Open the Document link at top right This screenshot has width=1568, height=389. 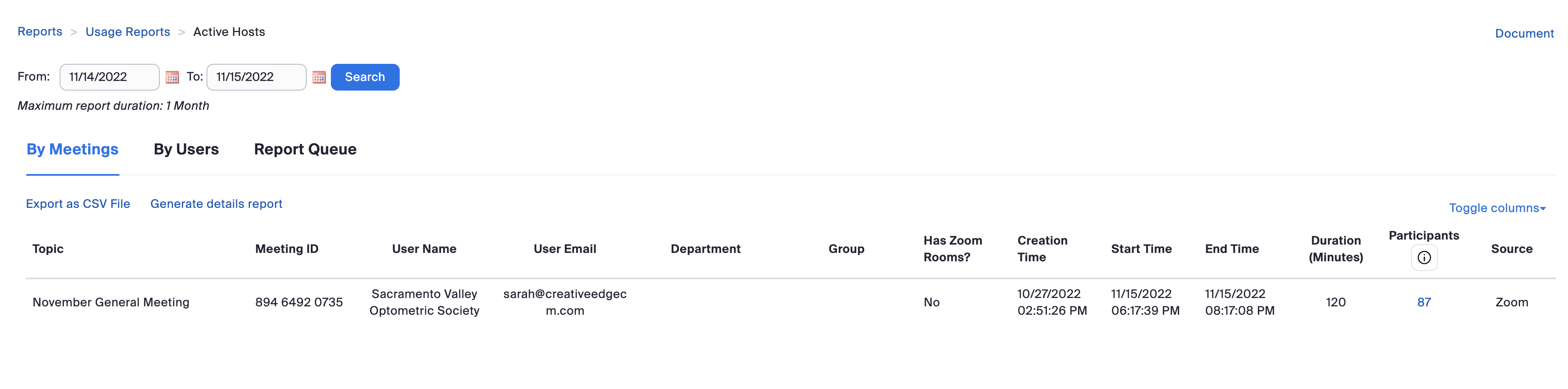point(1524,33)
